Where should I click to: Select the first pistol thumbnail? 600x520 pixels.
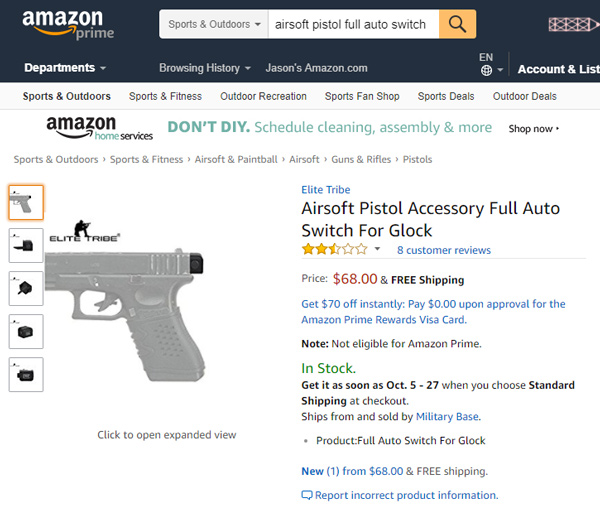pyautogui.click(x=26, y=202)
